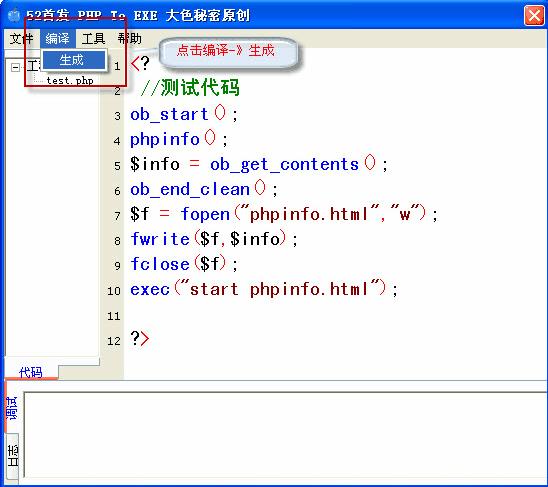Click line number 11 in gutter
Image resolution: width=548 pixels, height=487 pixels.
pos(114,316)
